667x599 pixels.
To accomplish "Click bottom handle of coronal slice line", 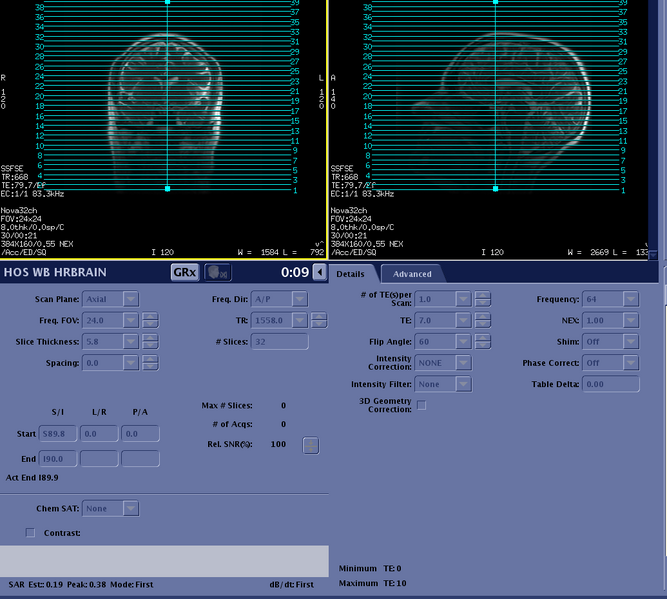I will click(168, 188).
